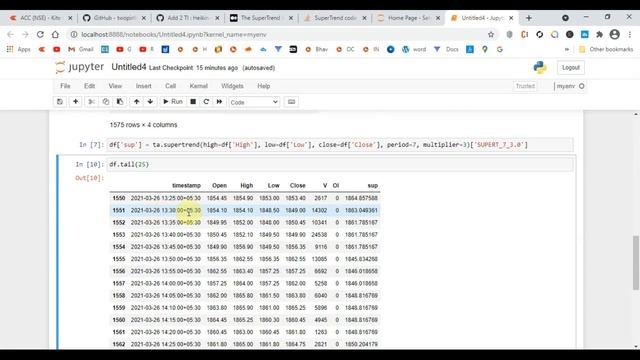The image size is (640, 360).
Task: Click the Out[10] output prompt
Action: click(x=89, y=178)
